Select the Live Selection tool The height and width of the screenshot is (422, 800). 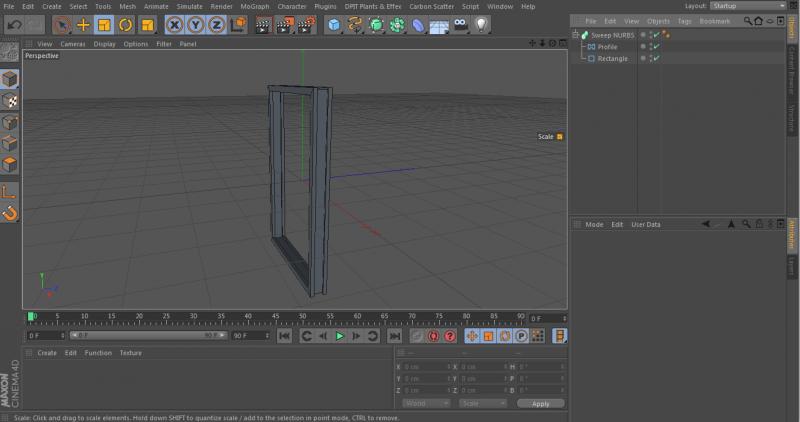[x=61, y=24]
